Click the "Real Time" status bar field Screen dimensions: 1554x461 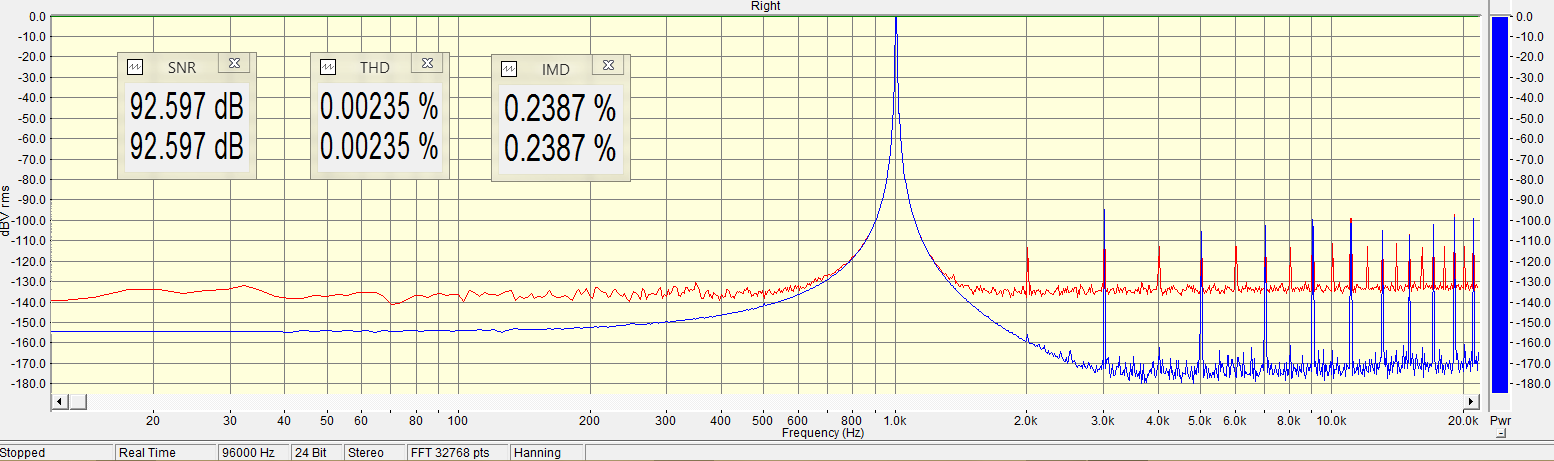(166, 453)
